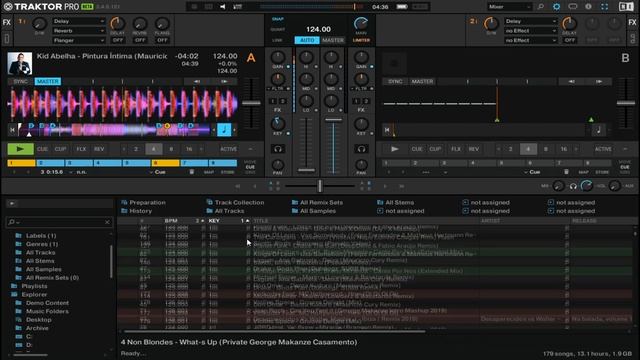The width and height of the screenshot is (640, 360).
Task: Click Deck B key lock note icon
Action: coord(598,130)
